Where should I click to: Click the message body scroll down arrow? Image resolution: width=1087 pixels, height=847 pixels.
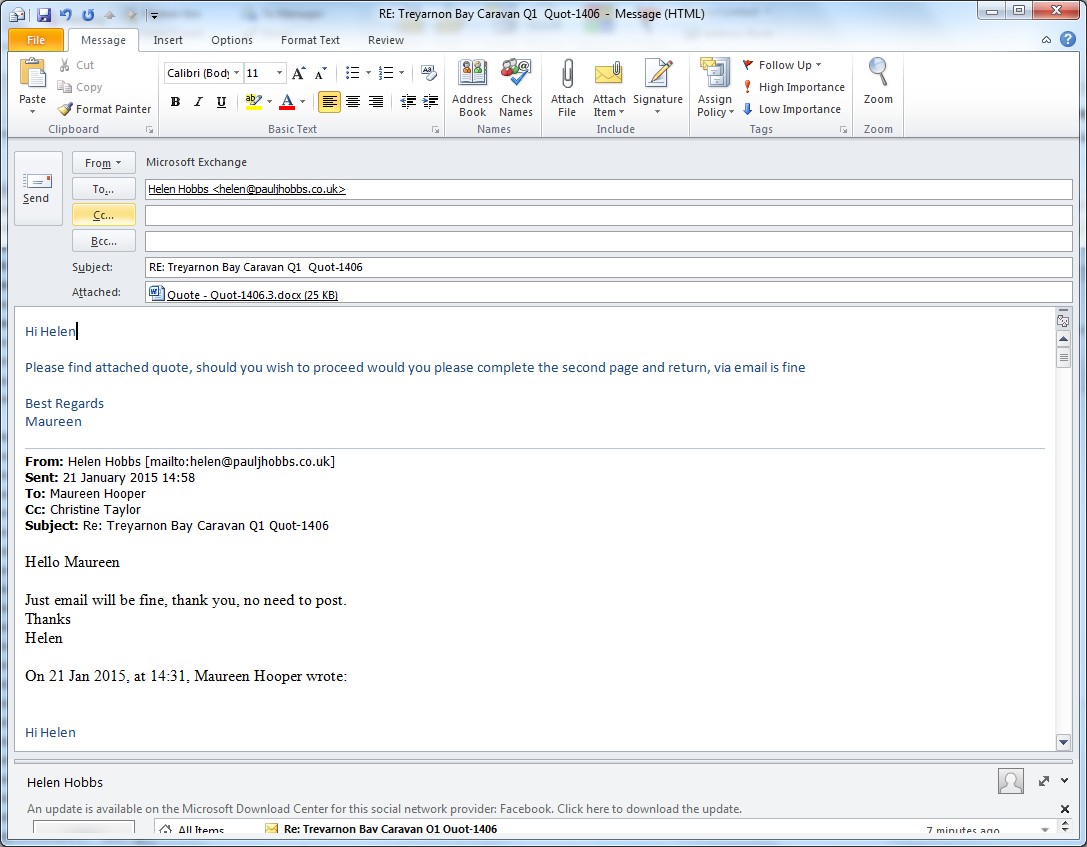click(x=1063, y=742)
